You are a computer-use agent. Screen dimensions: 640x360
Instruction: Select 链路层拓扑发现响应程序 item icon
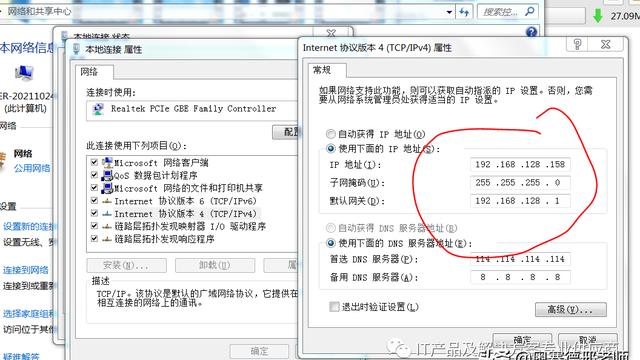pyautogui.click(x=107, y=239)
